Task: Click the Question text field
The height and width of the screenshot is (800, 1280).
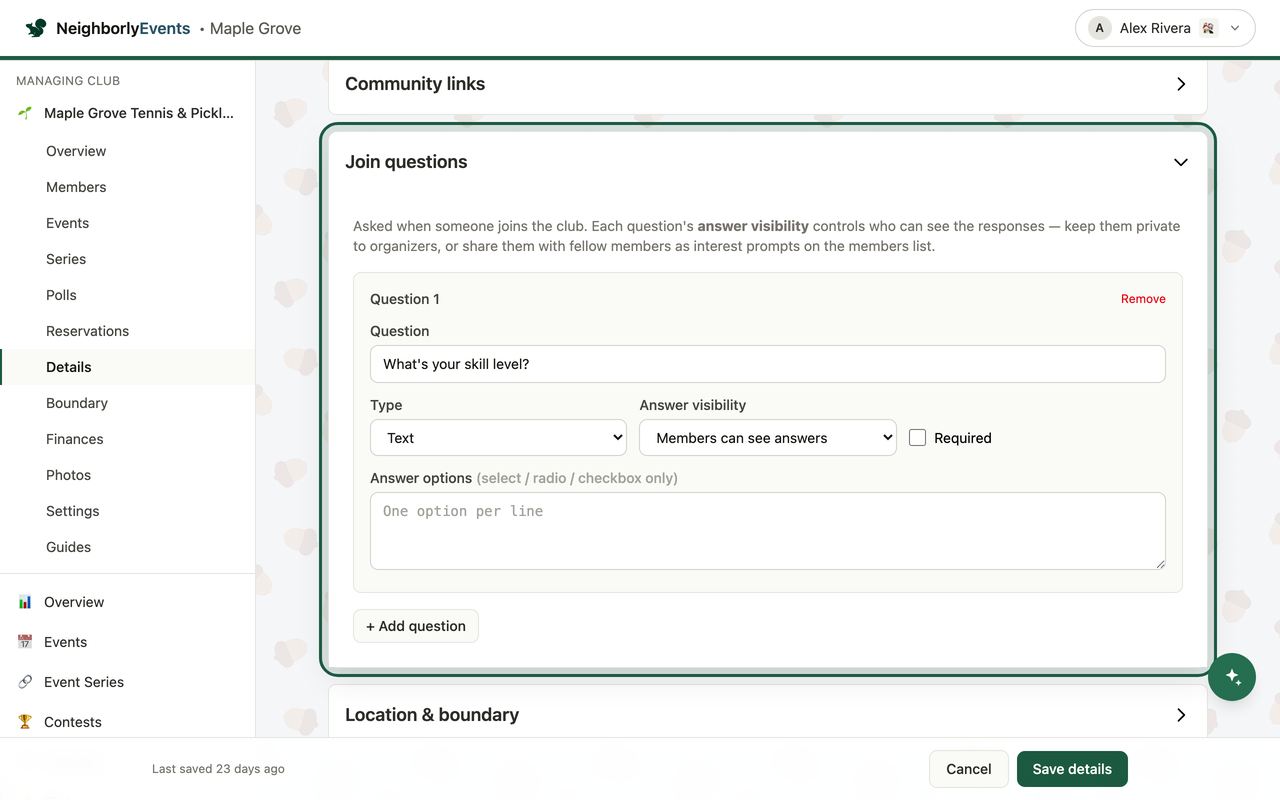Action: tap(768, 364)
